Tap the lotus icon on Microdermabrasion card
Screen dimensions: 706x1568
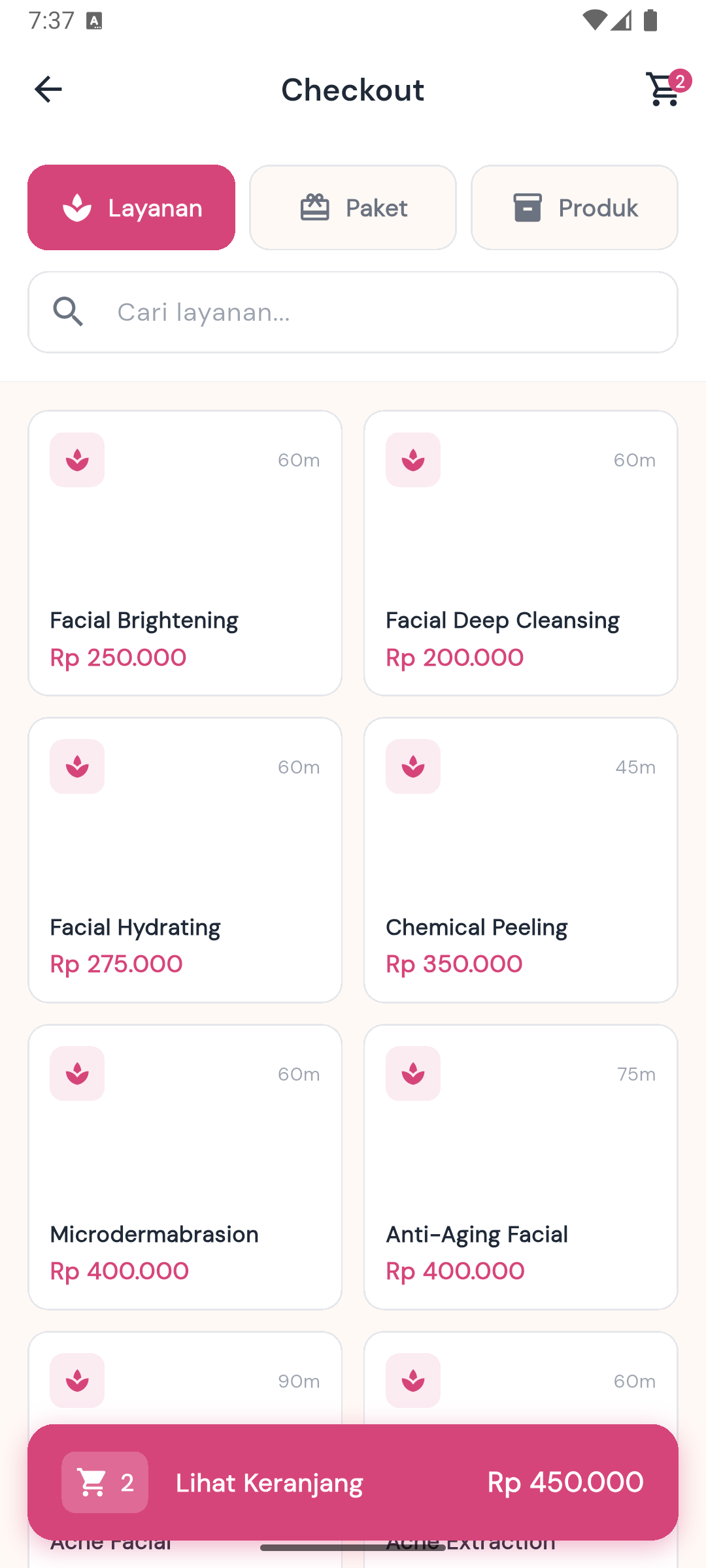point(77,1073)
